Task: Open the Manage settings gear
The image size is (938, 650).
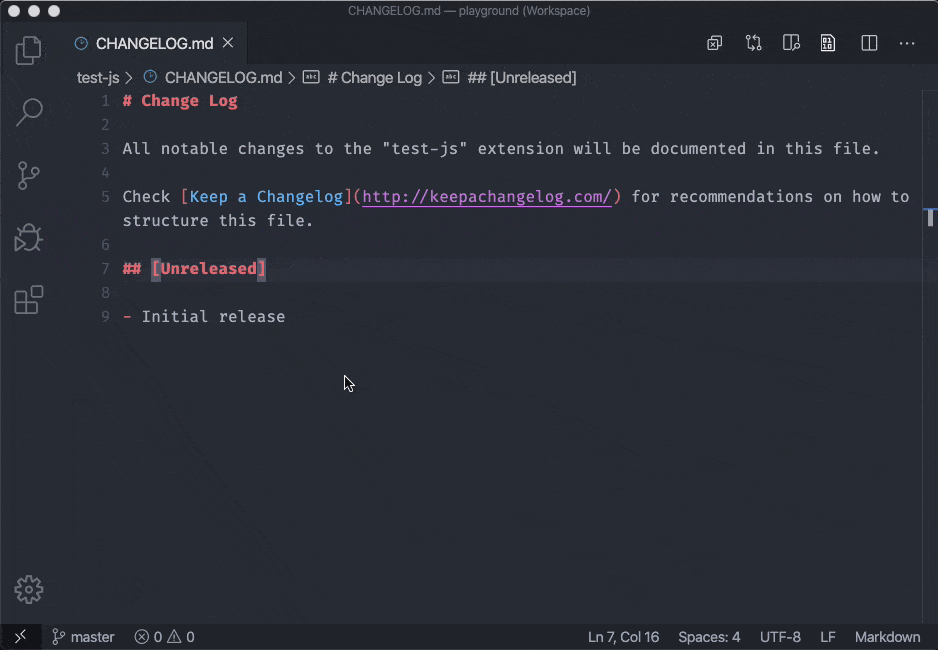Action: [28, 590]
